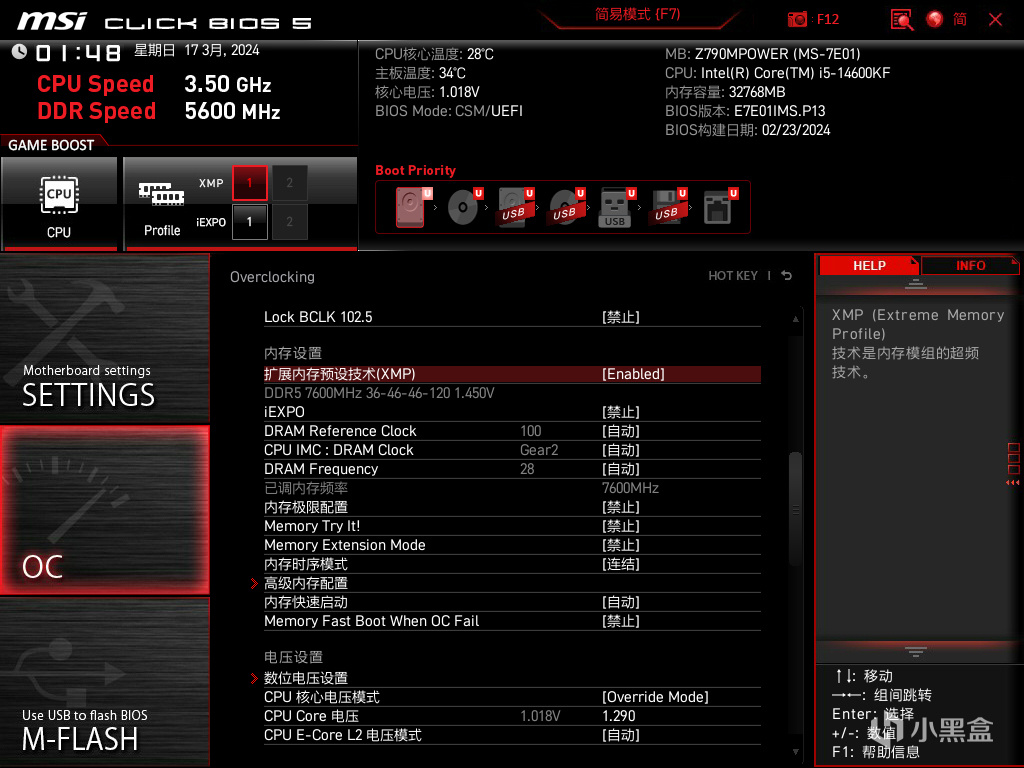This screenshot has height=768, width=1024.
Task: Open M-FLASH BIOS flashing section
Action: [x=104, y=682]
